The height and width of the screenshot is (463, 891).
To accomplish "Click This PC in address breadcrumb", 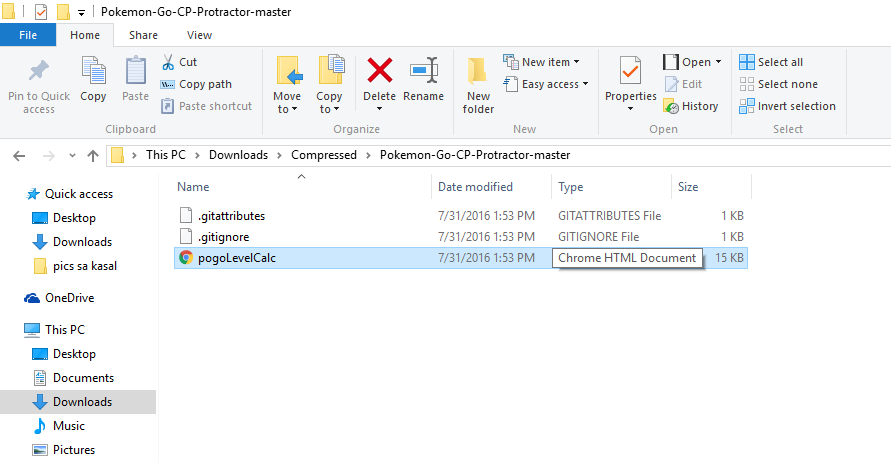I will (166, 155).
